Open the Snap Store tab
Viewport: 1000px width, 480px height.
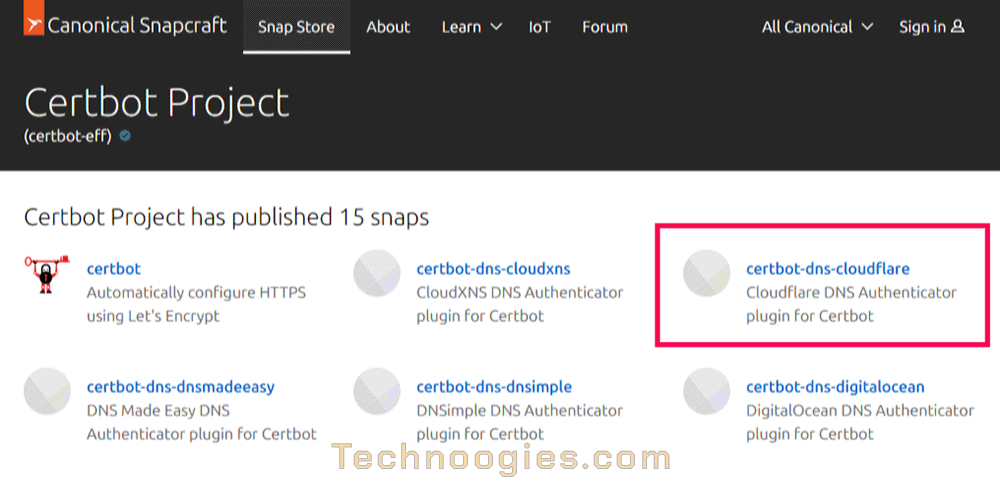tap(297, 27)
